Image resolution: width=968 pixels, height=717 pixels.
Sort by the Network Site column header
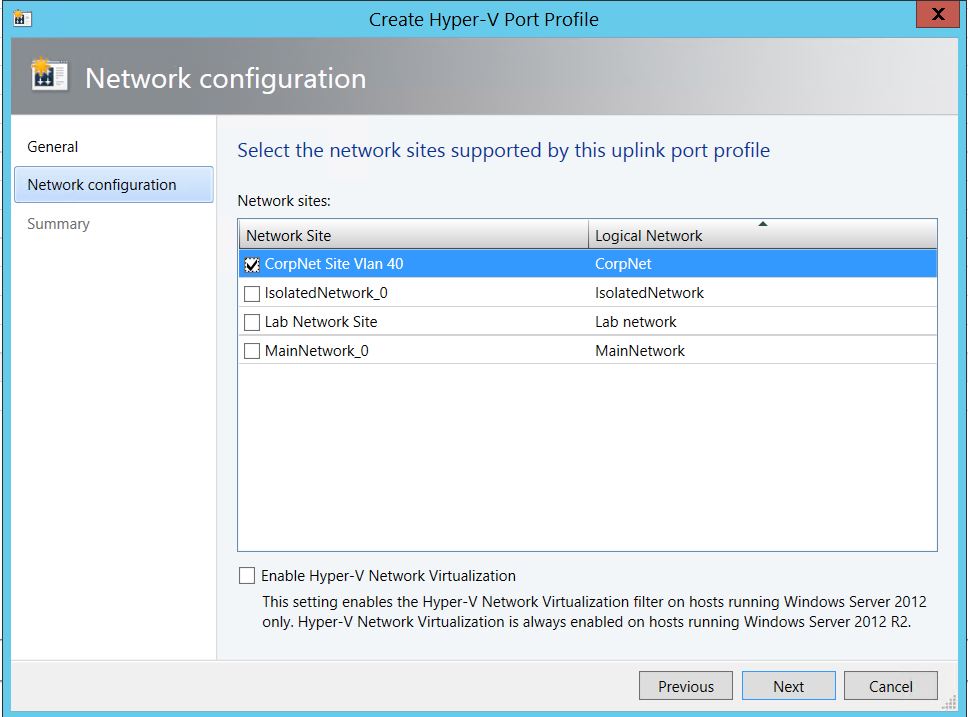289,236
